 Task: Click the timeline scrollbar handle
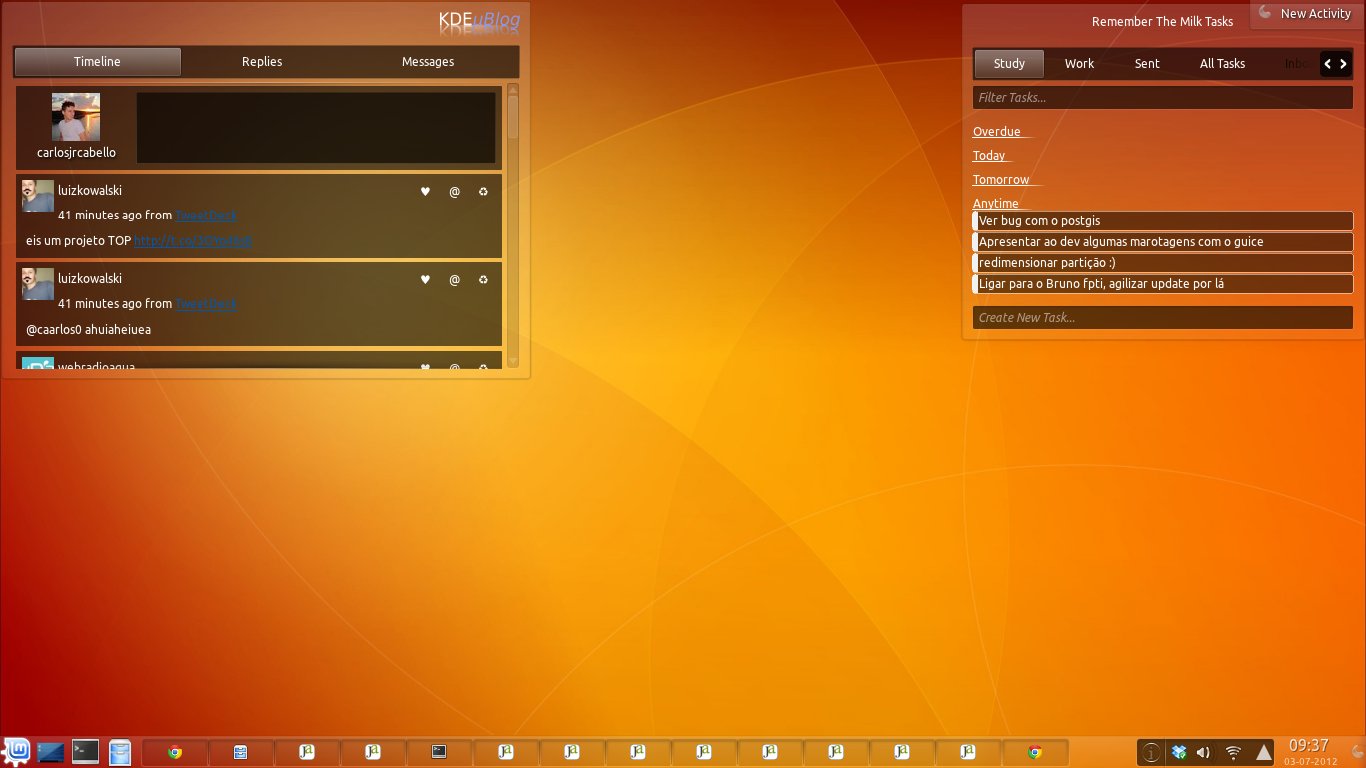513,118
